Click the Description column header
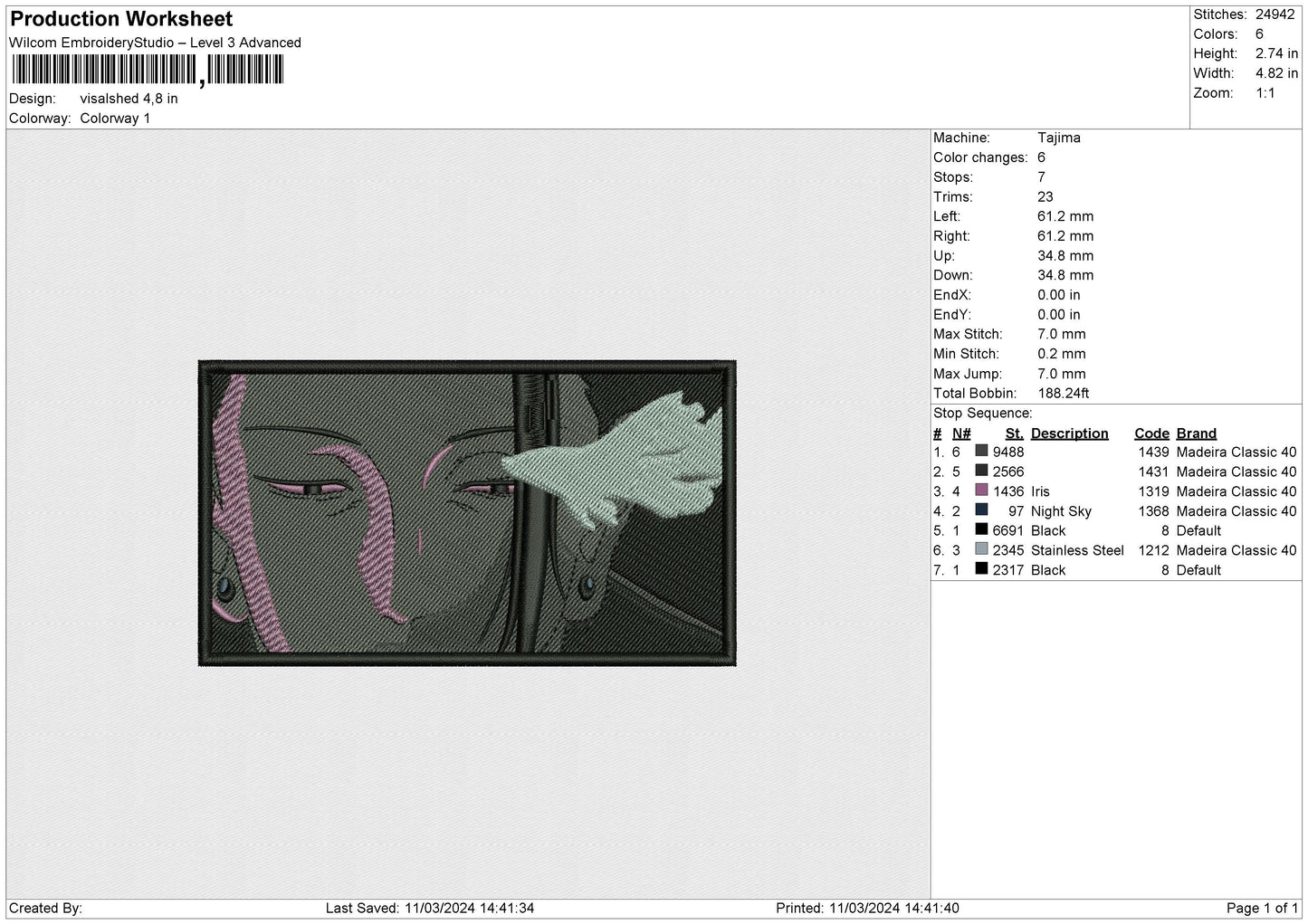1308x924 pixels. pos(1069,433)
